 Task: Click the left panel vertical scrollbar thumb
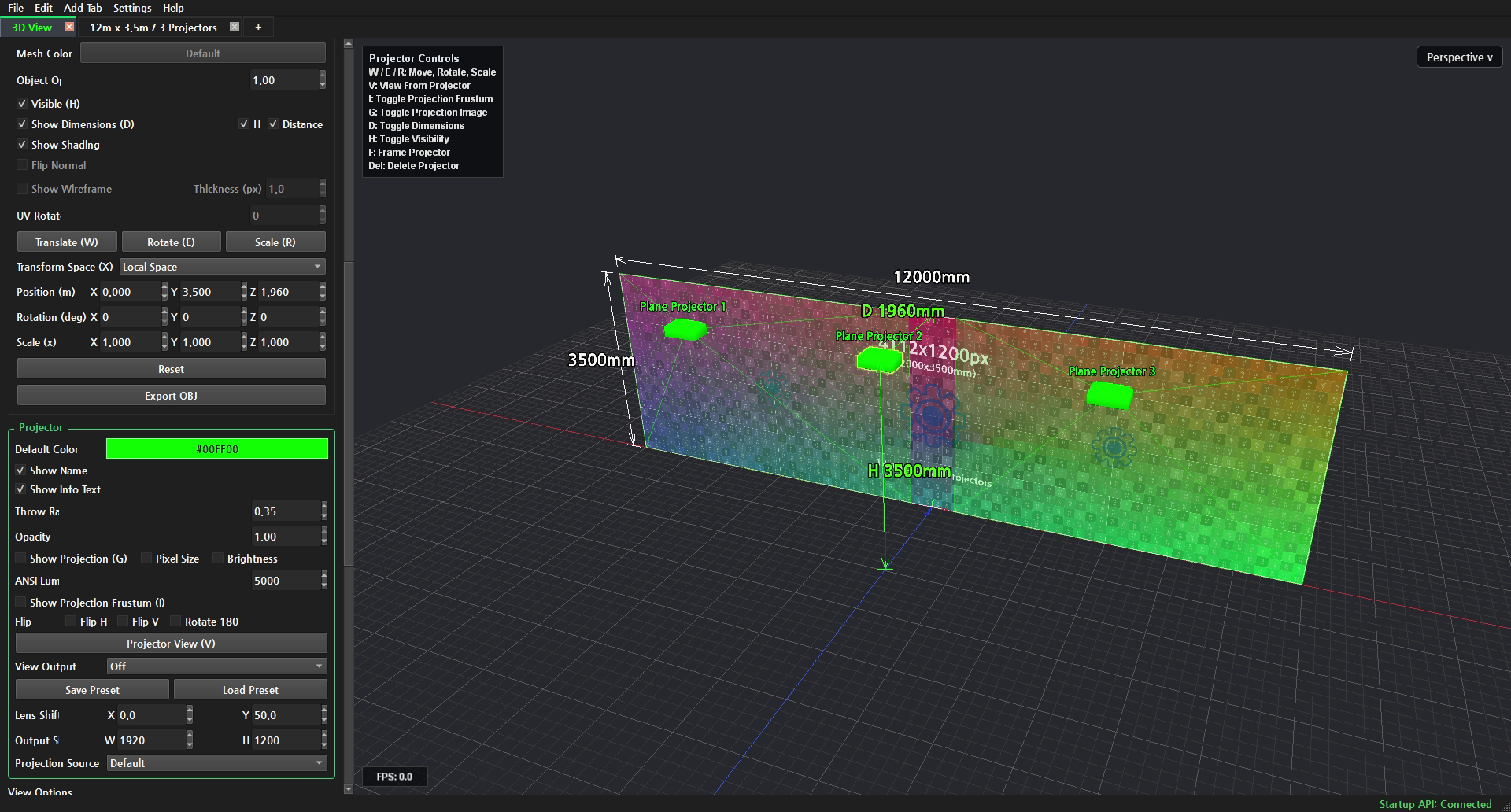click(x=349, y=413)
